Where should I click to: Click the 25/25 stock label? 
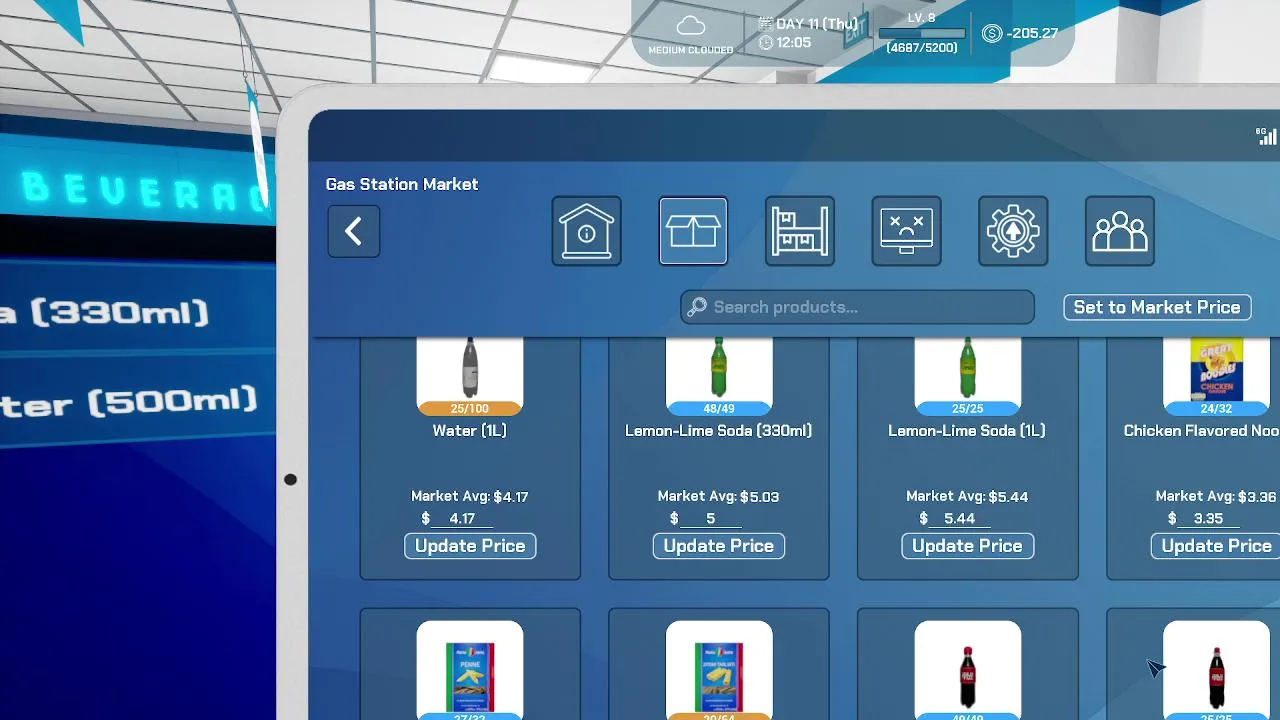(x=968, y=408)
